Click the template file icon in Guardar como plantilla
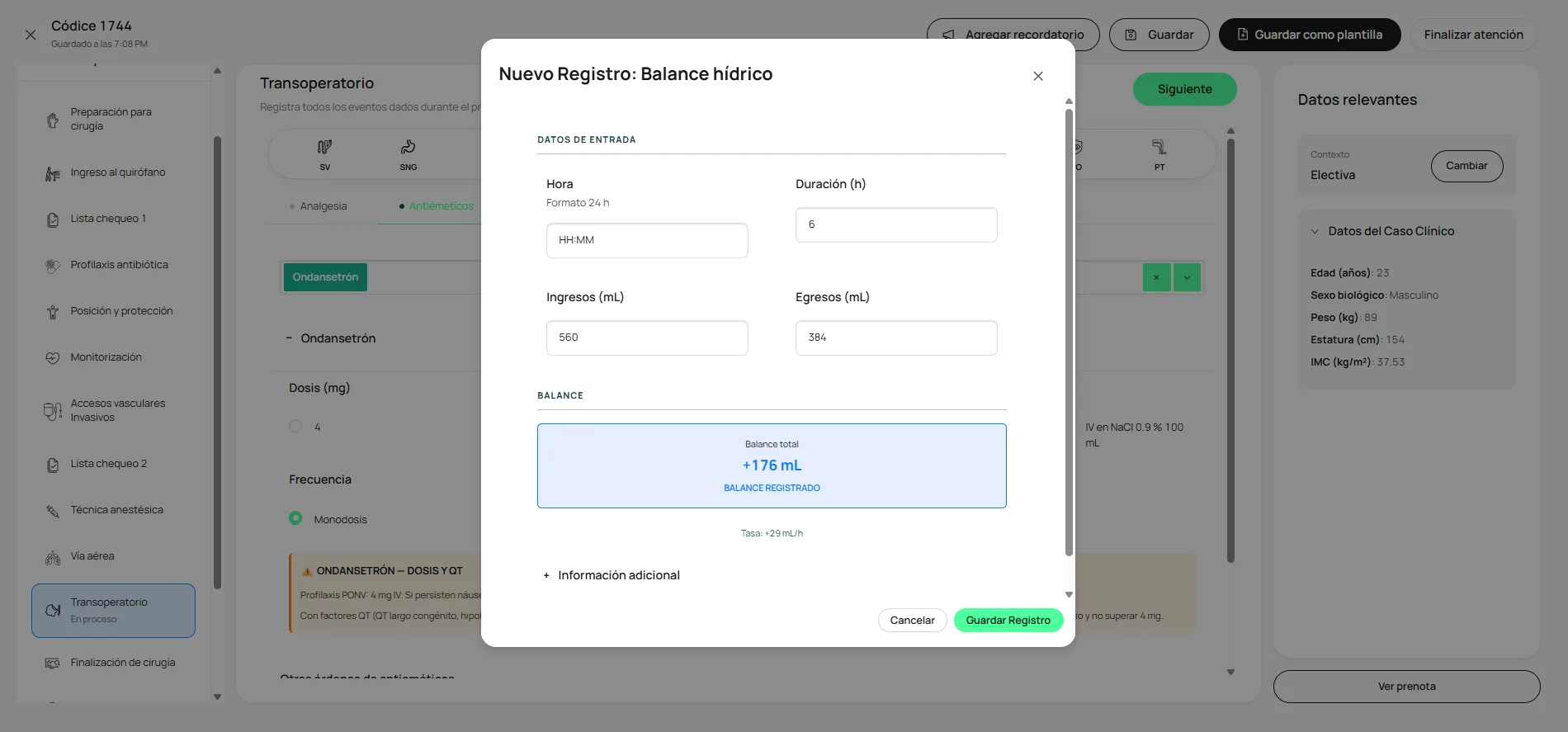1568x732 pixels. pos(1243,35)
